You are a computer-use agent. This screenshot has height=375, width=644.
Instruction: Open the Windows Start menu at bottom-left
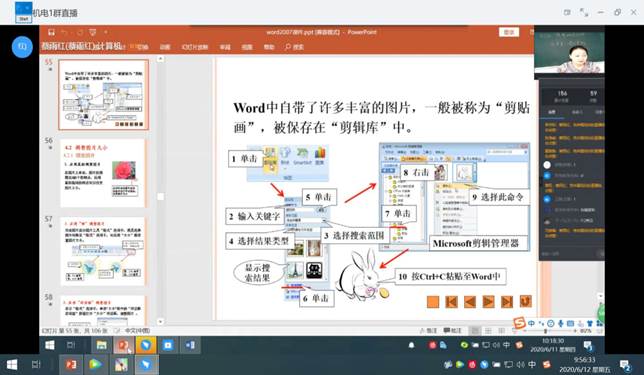pyautogui.click(x=12, y=364)
